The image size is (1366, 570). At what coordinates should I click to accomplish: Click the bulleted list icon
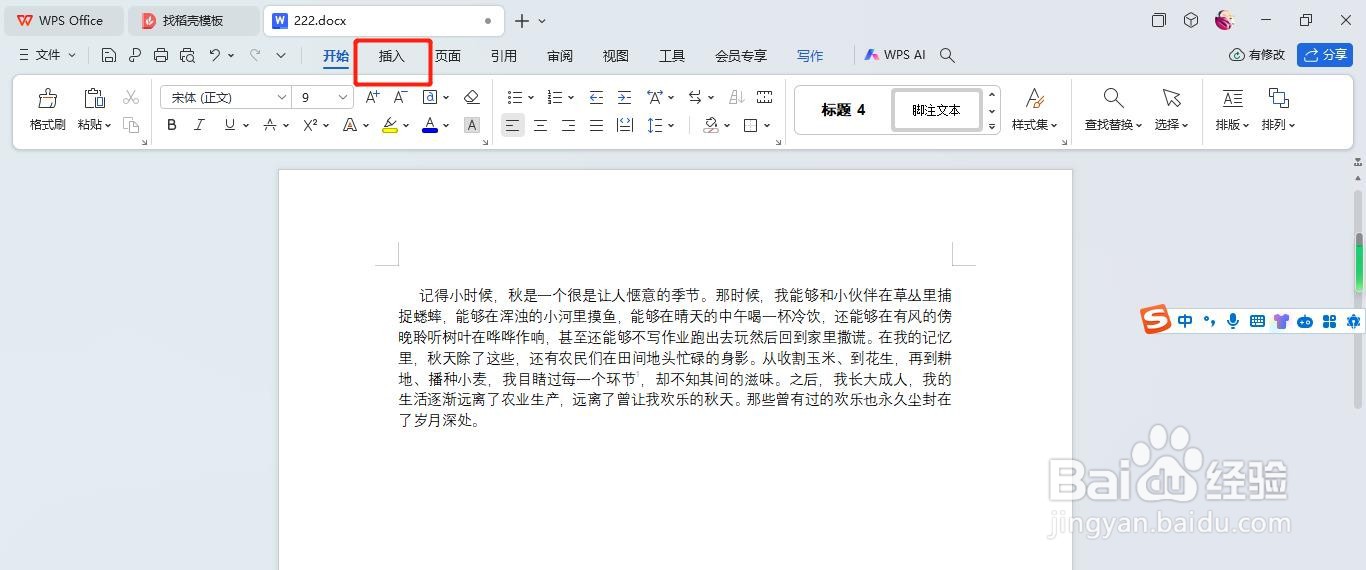tap(515, 97)
